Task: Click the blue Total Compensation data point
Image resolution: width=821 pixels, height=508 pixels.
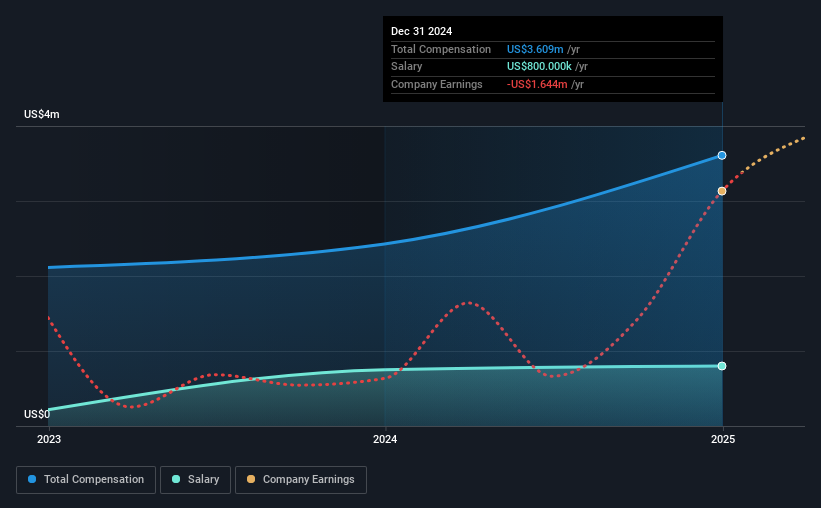Action: pos(722,156)
